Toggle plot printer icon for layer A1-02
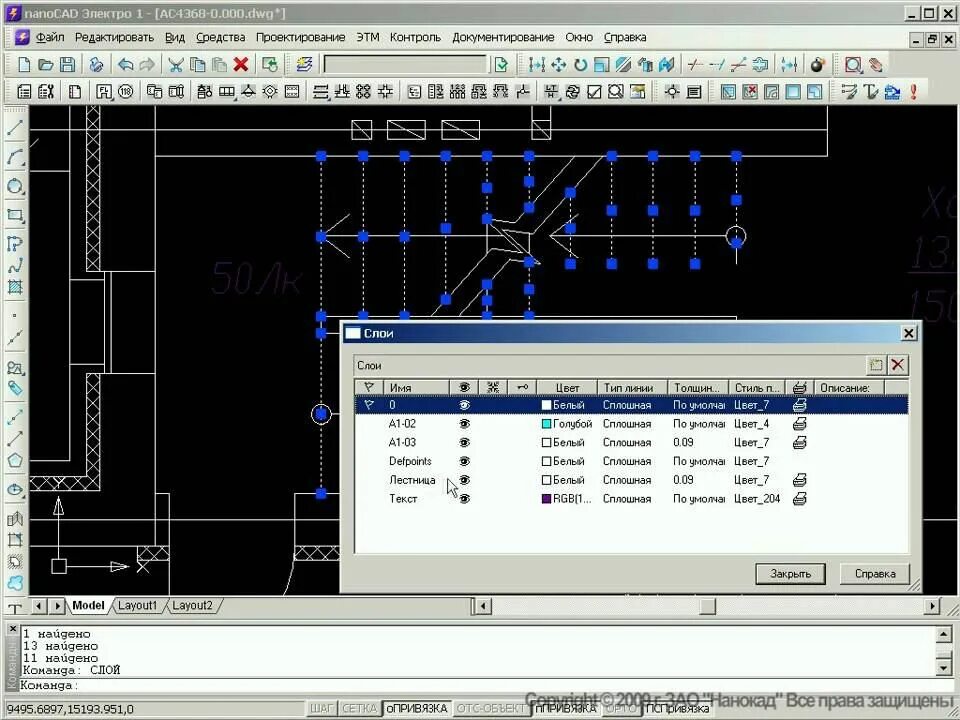Screen dimensions: 960x720 (799, 424)
